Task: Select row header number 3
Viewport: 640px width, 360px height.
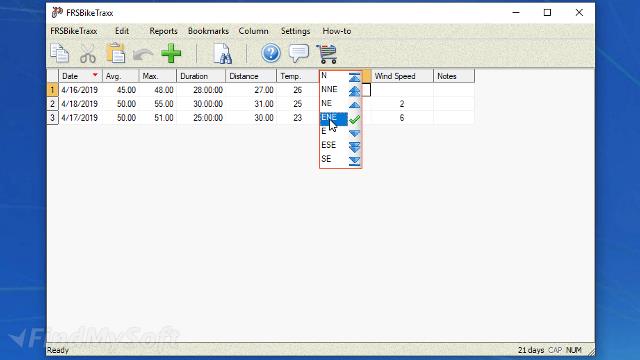Action: coord(52,118)
